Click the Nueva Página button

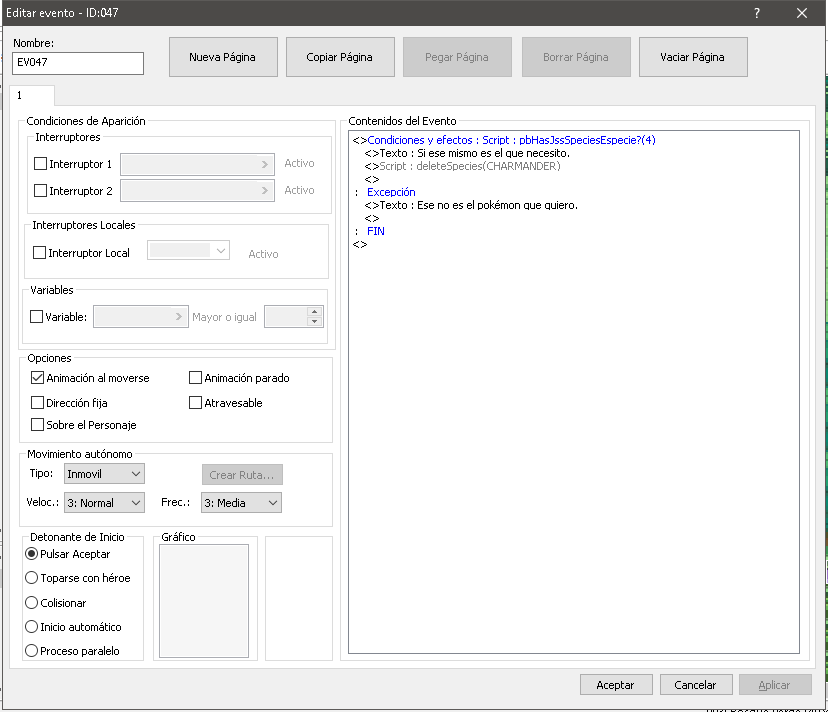click(x=224, y=57)
